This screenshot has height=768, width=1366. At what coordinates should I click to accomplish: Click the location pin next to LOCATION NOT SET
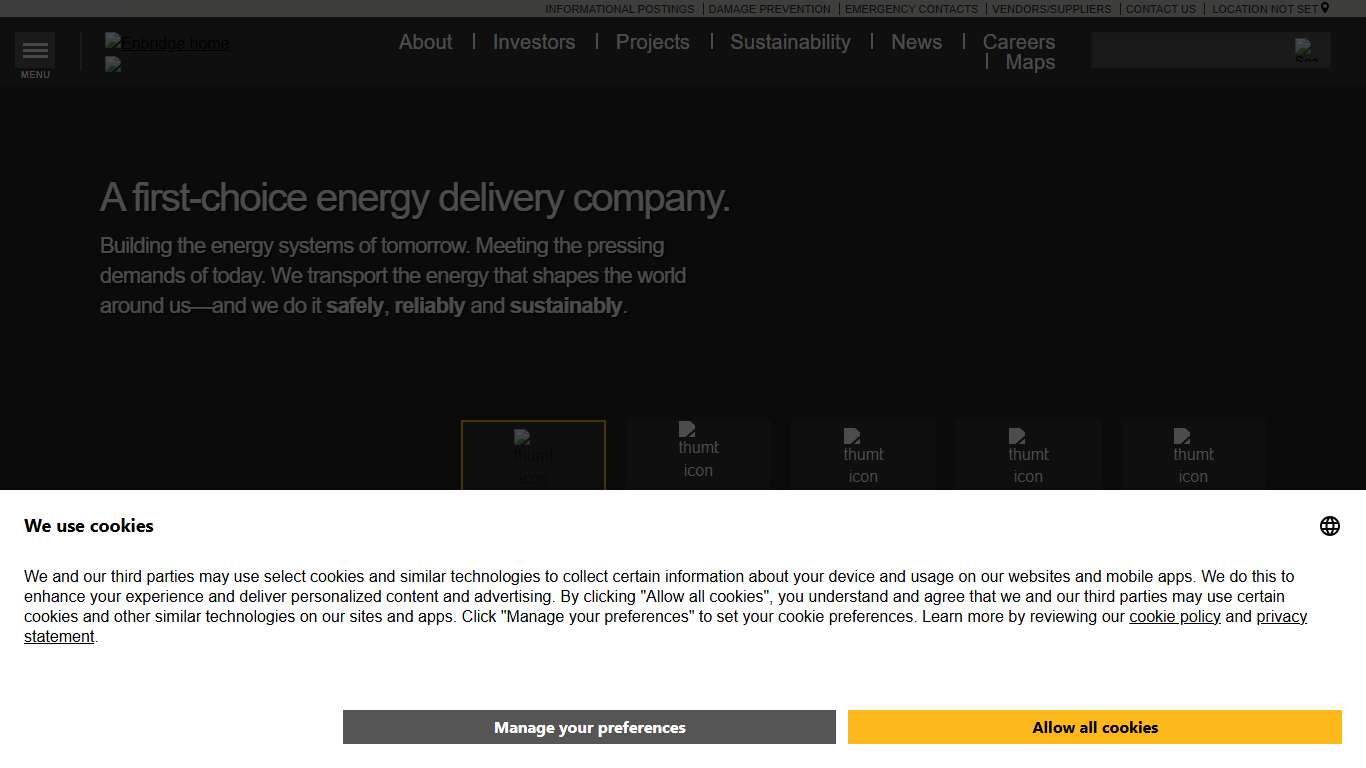(x=1325, y=8)
